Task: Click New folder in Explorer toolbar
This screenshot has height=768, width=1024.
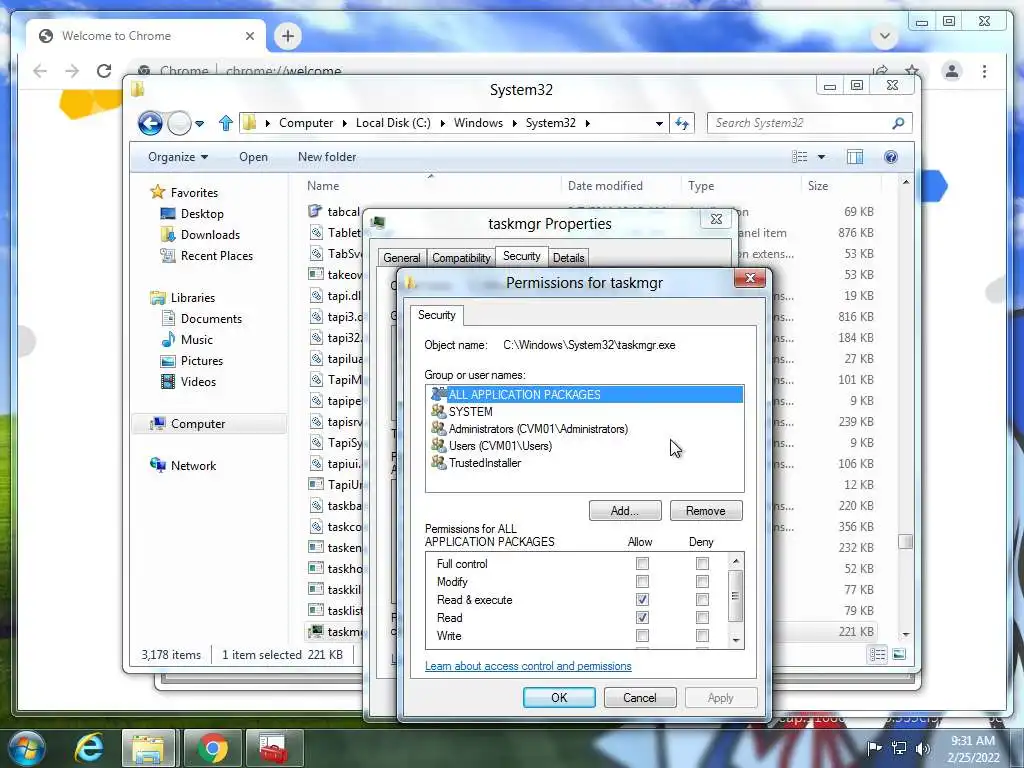Action: tap(327, 157)
